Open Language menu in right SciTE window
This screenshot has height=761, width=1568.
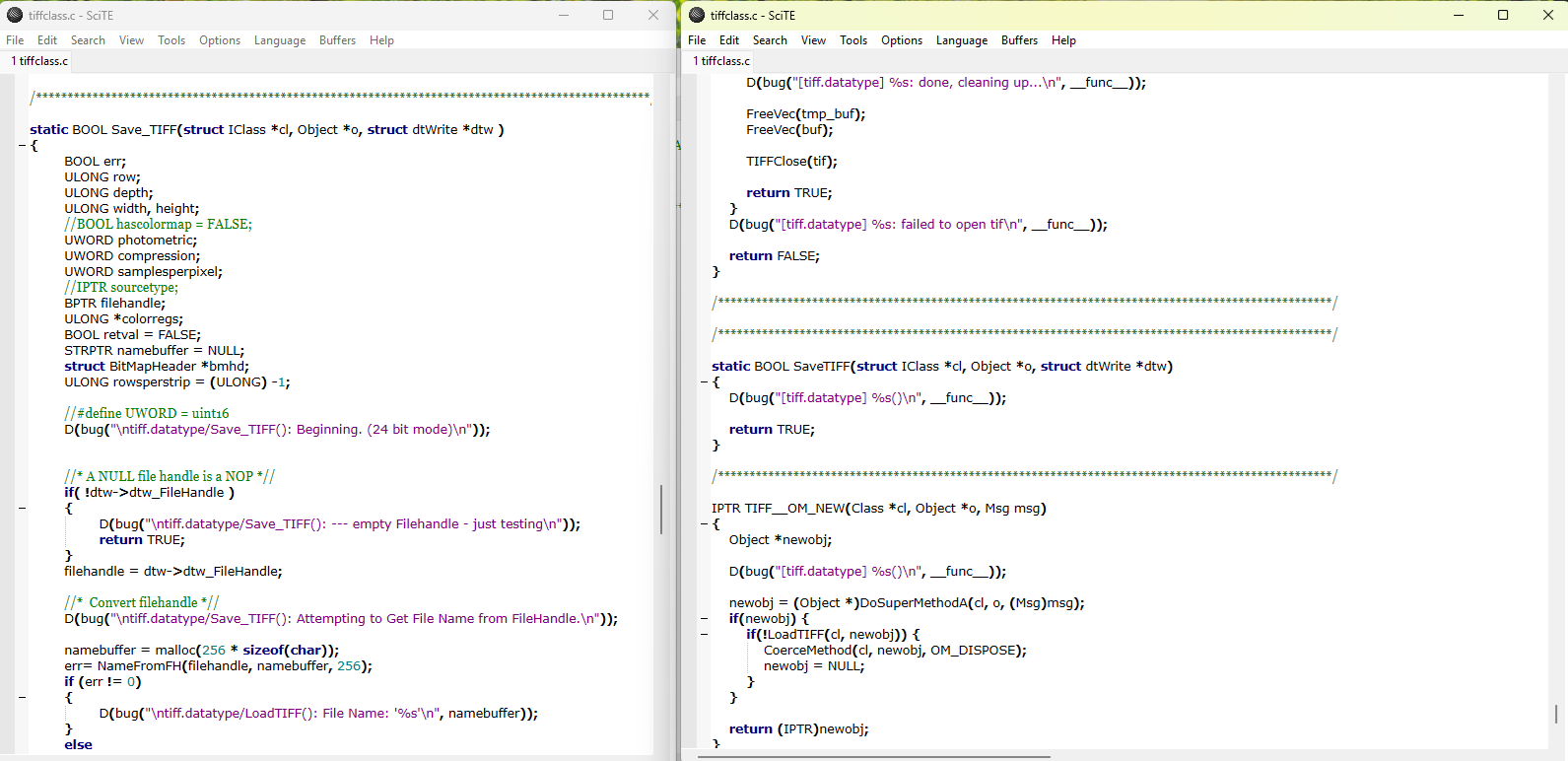click(962, 40)
